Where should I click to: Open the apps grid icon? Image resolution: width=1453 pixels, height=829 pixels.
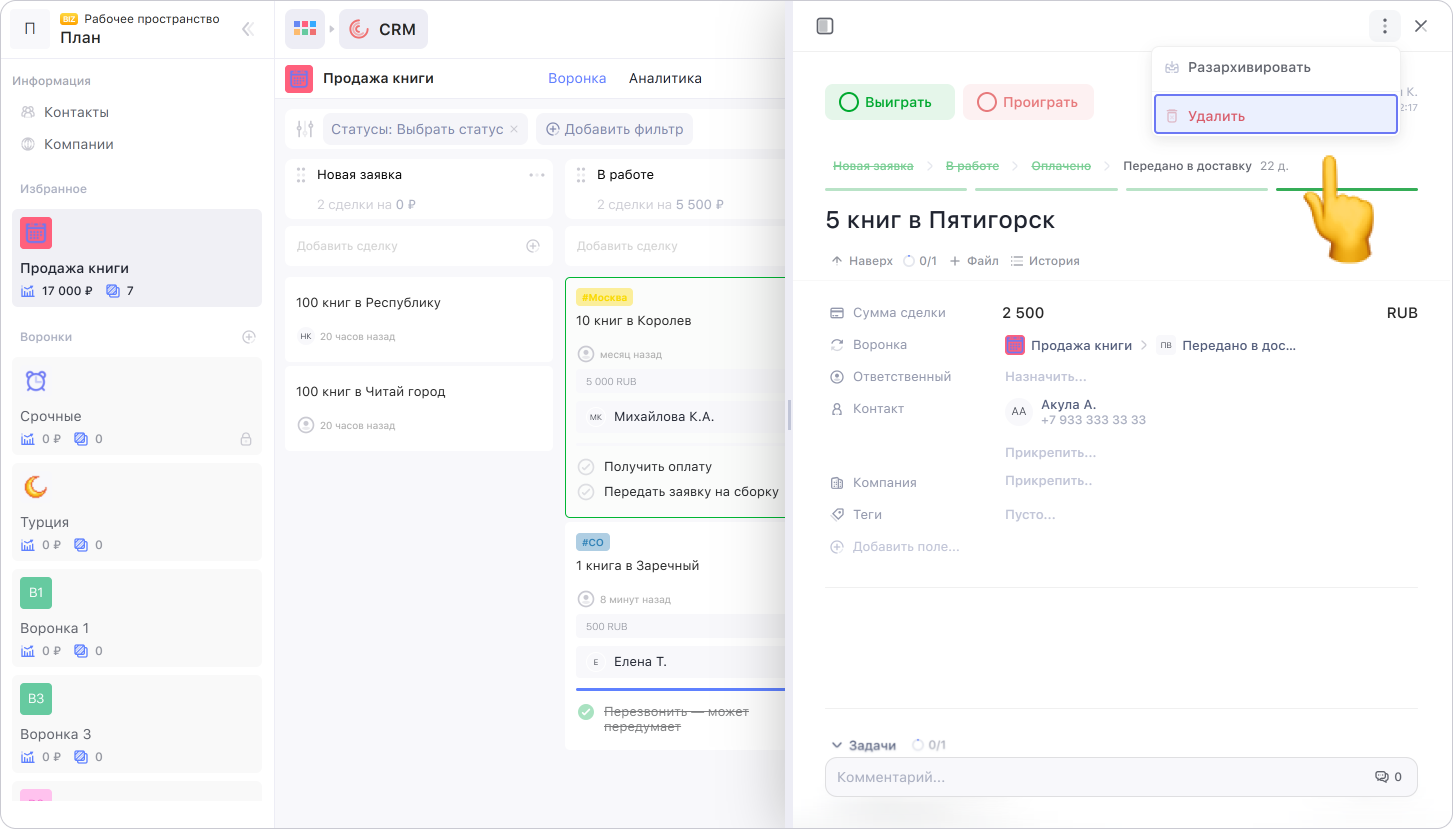[x=304, y=29]
